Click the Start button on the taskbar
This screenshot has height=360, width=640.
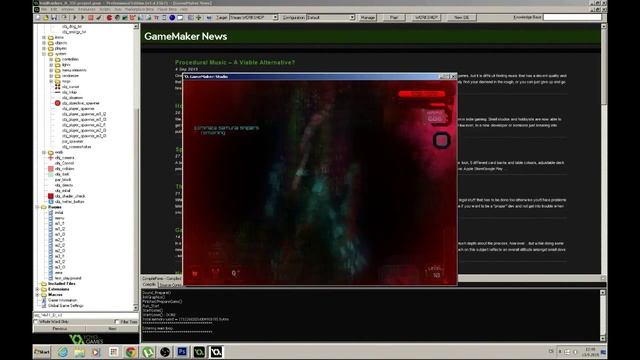(x=42, y=352)
